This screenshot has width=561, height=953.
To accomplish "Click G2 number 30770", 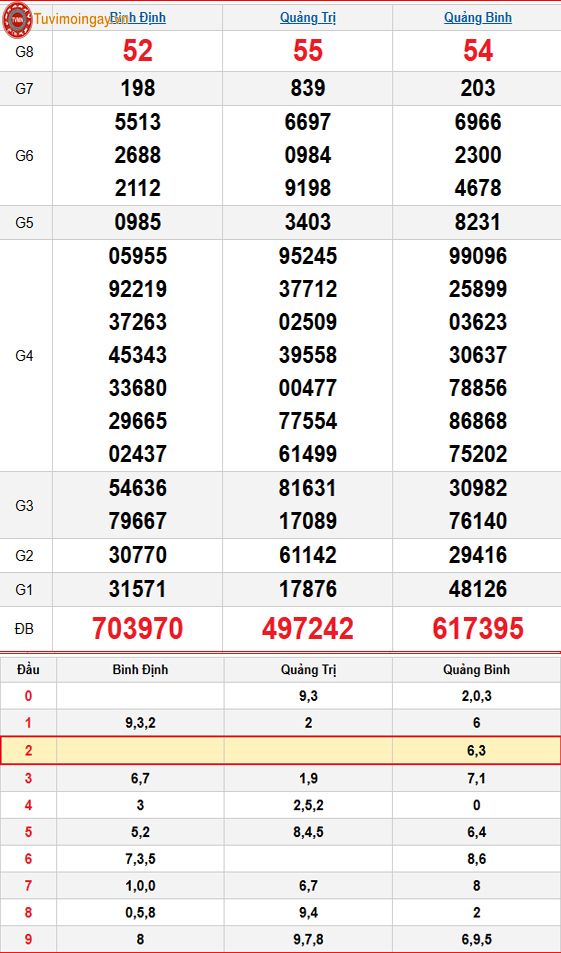I will 138,555.
